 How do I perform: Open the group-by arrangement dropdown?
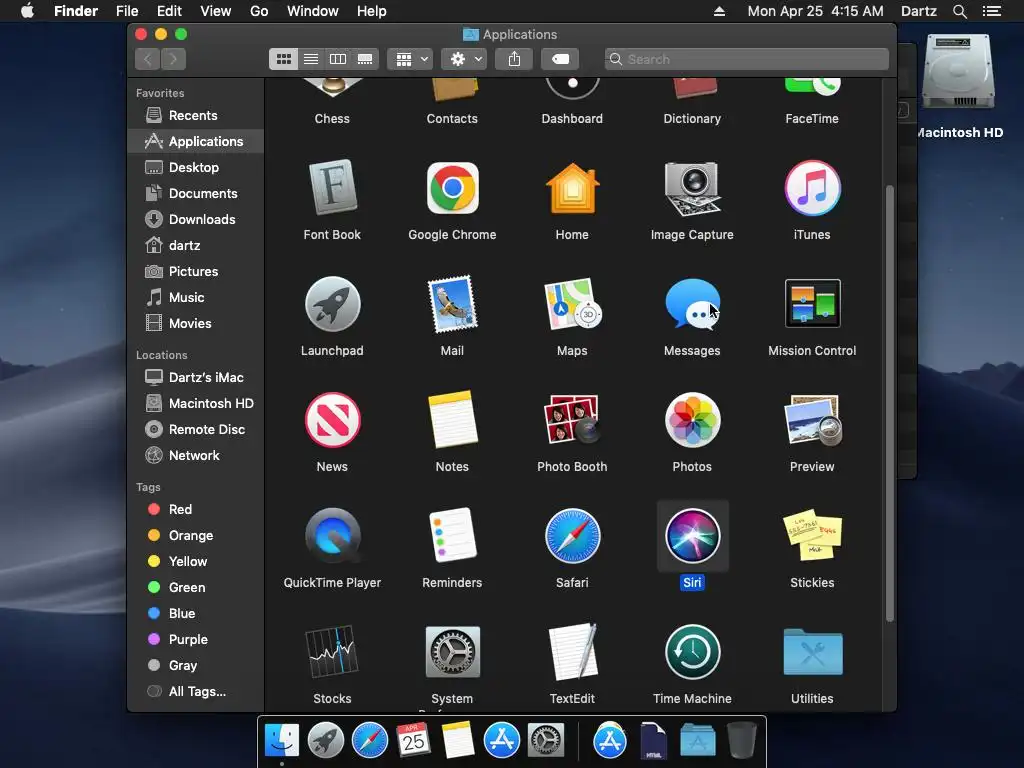[410, 59]
